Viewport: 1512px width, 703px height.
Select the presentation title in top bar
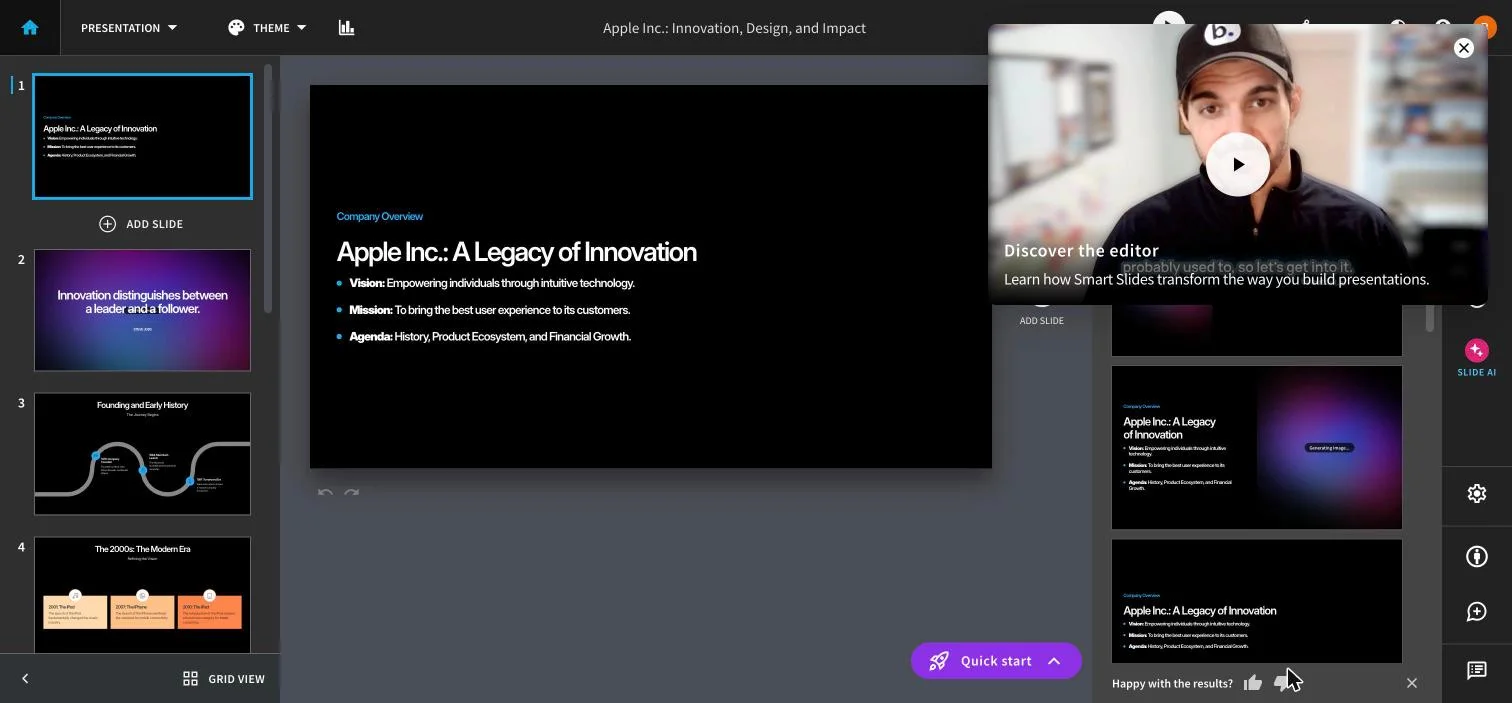734,28
